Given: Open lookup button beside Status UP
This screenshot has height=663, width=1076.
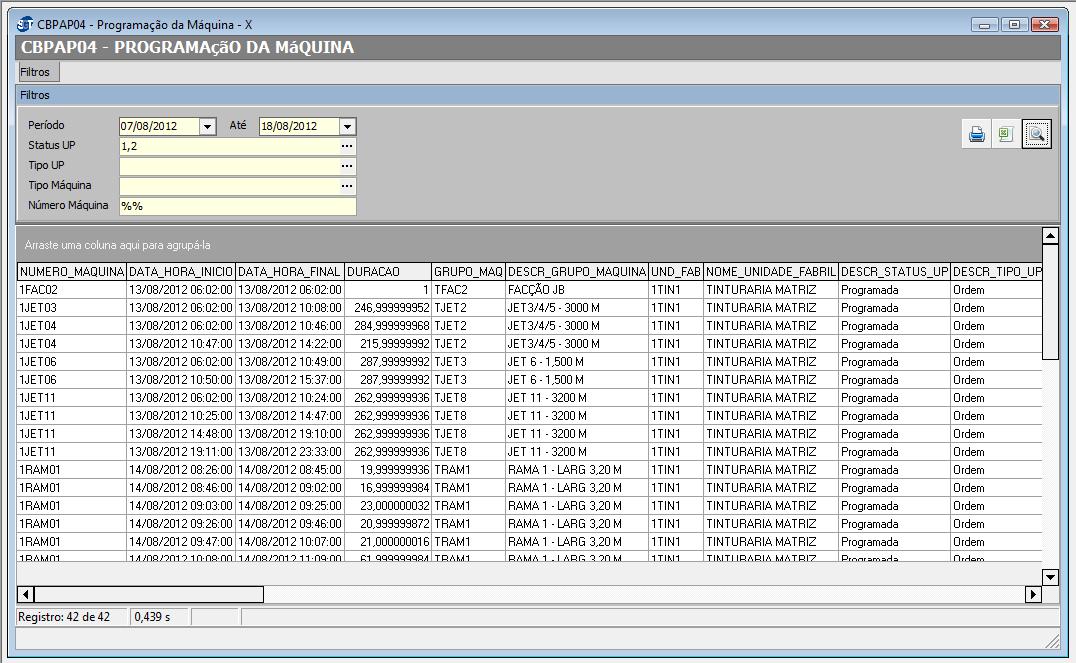Looking at the screenshot, I should pos(347,146).
